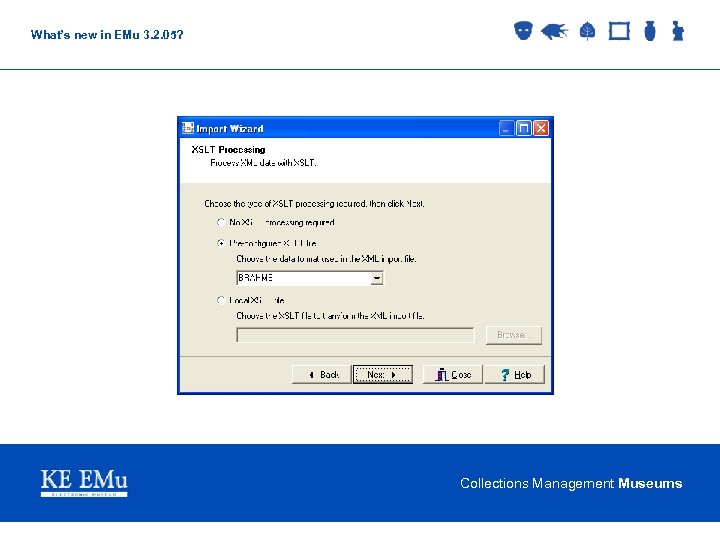Click the fish icon in the slide header
Screen dimensions: 720x540
[555, 31]
